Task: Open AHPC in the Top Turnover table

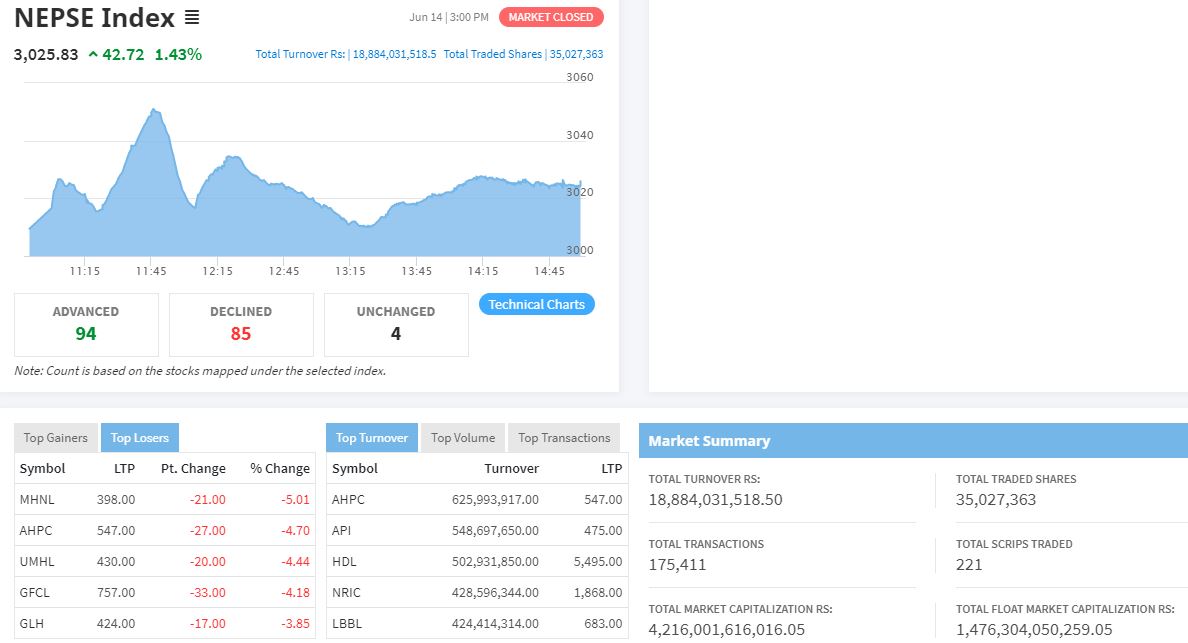Action: 348,500
